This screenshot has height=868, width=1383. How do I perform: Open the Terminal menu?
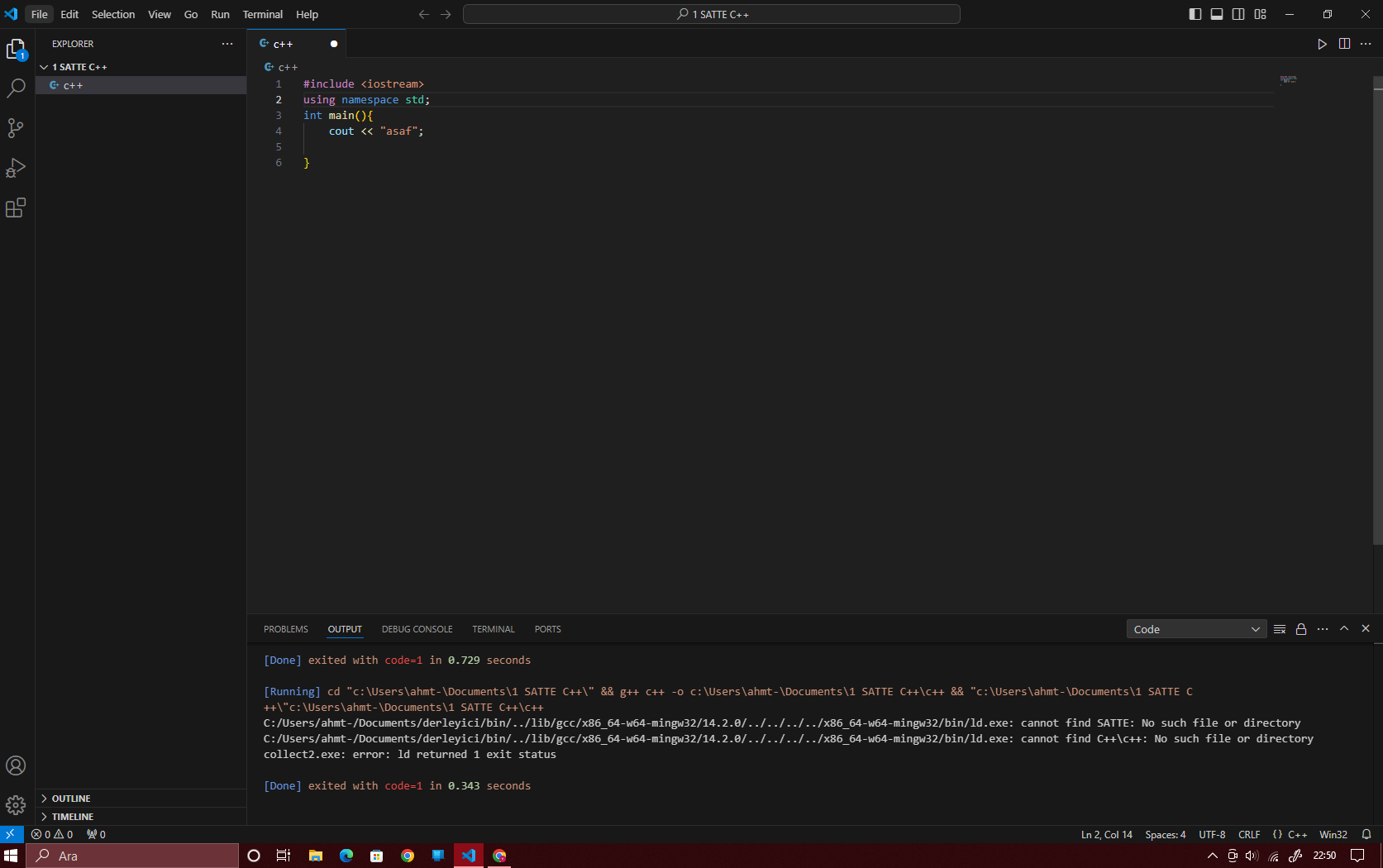click(262, 14)
